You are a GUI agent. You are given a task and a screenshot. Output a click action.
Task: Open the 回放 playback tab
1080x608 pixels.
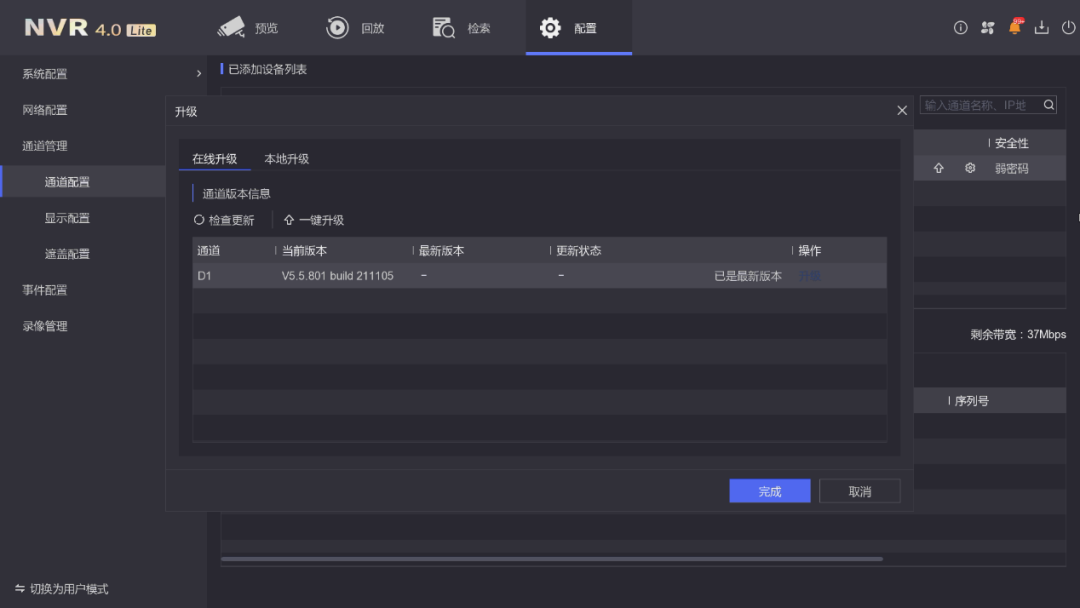pyautogui.click(x=356, y=28)
